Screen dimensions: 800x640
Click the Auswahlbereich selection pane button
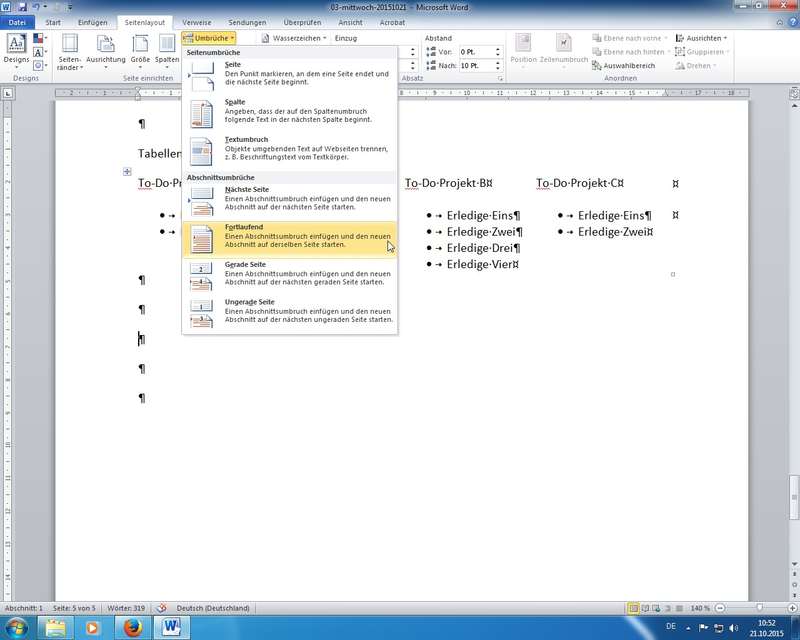[623, 65]
